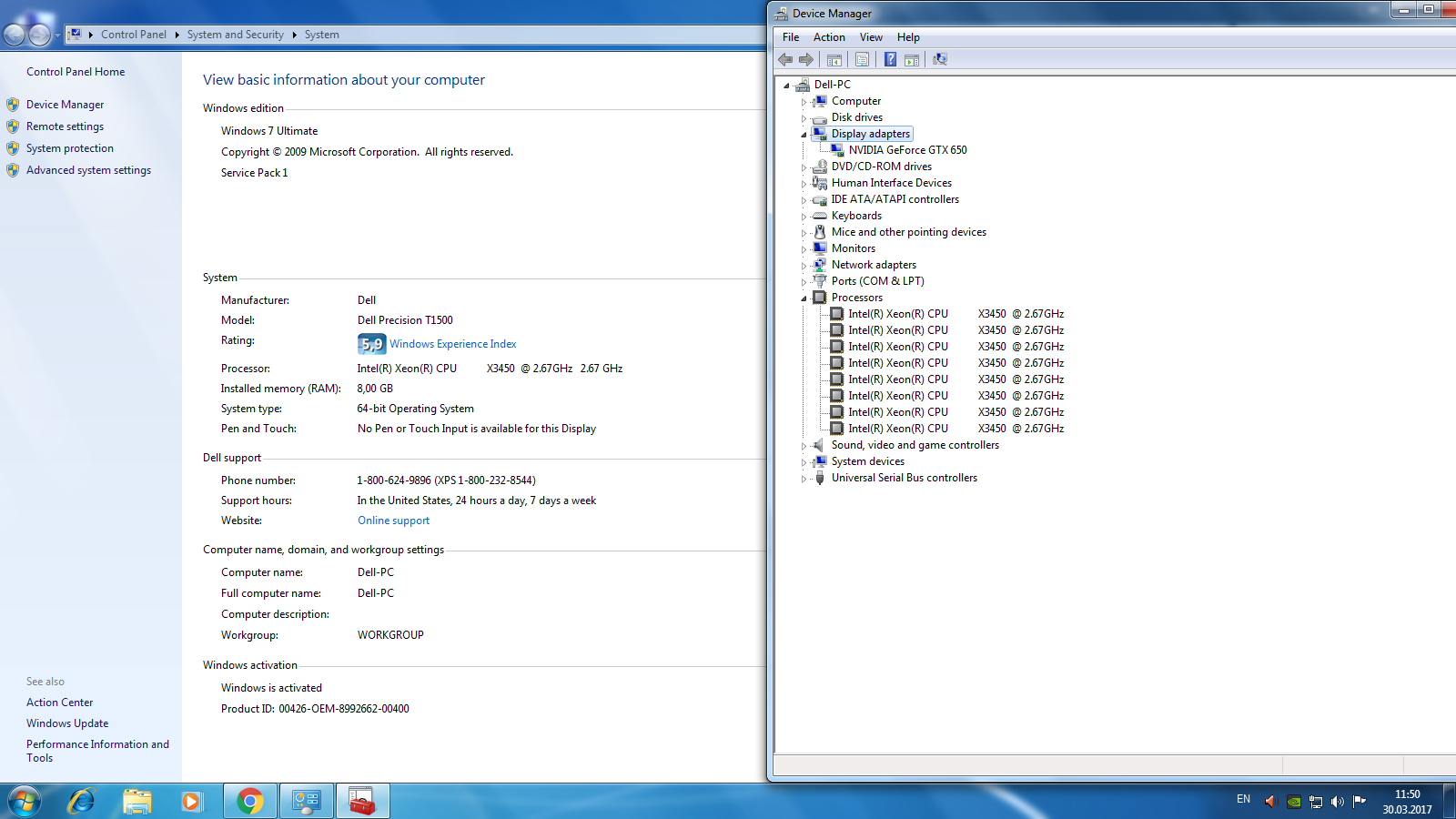Switch to Control Panel taskbar button

coord(307,802)
